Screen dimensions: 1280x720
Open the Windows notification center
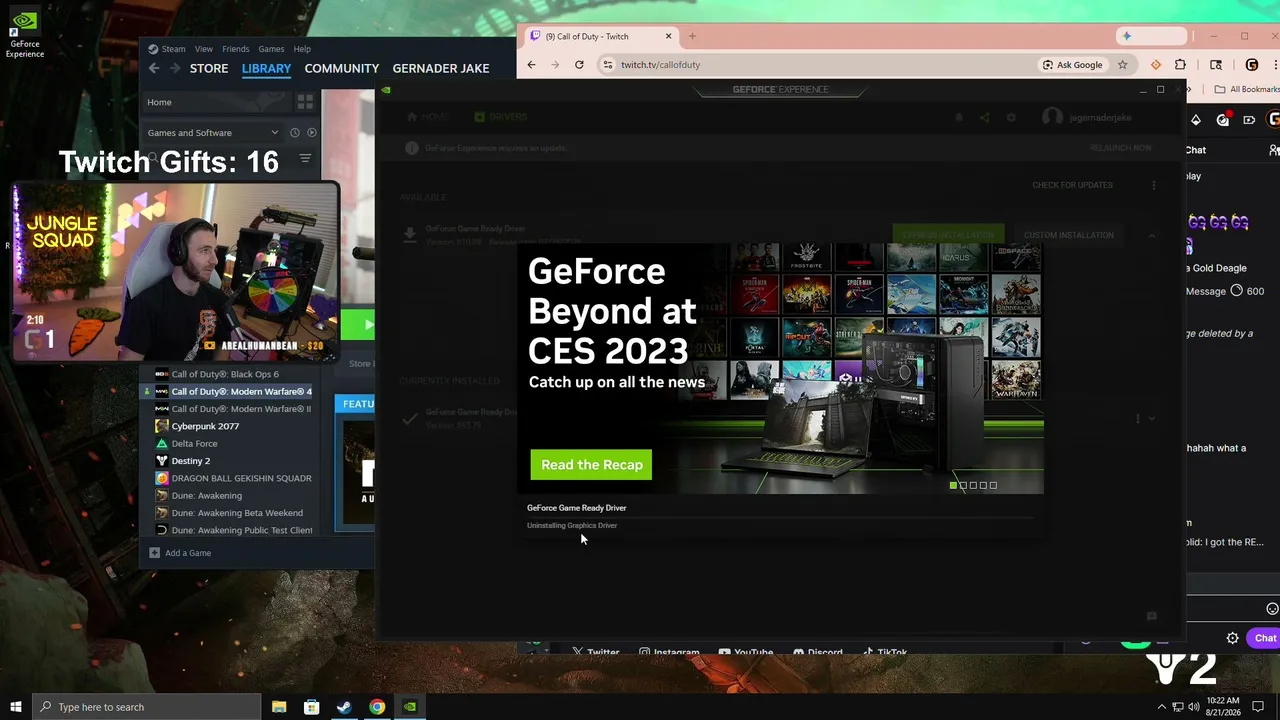(1258, 707)
